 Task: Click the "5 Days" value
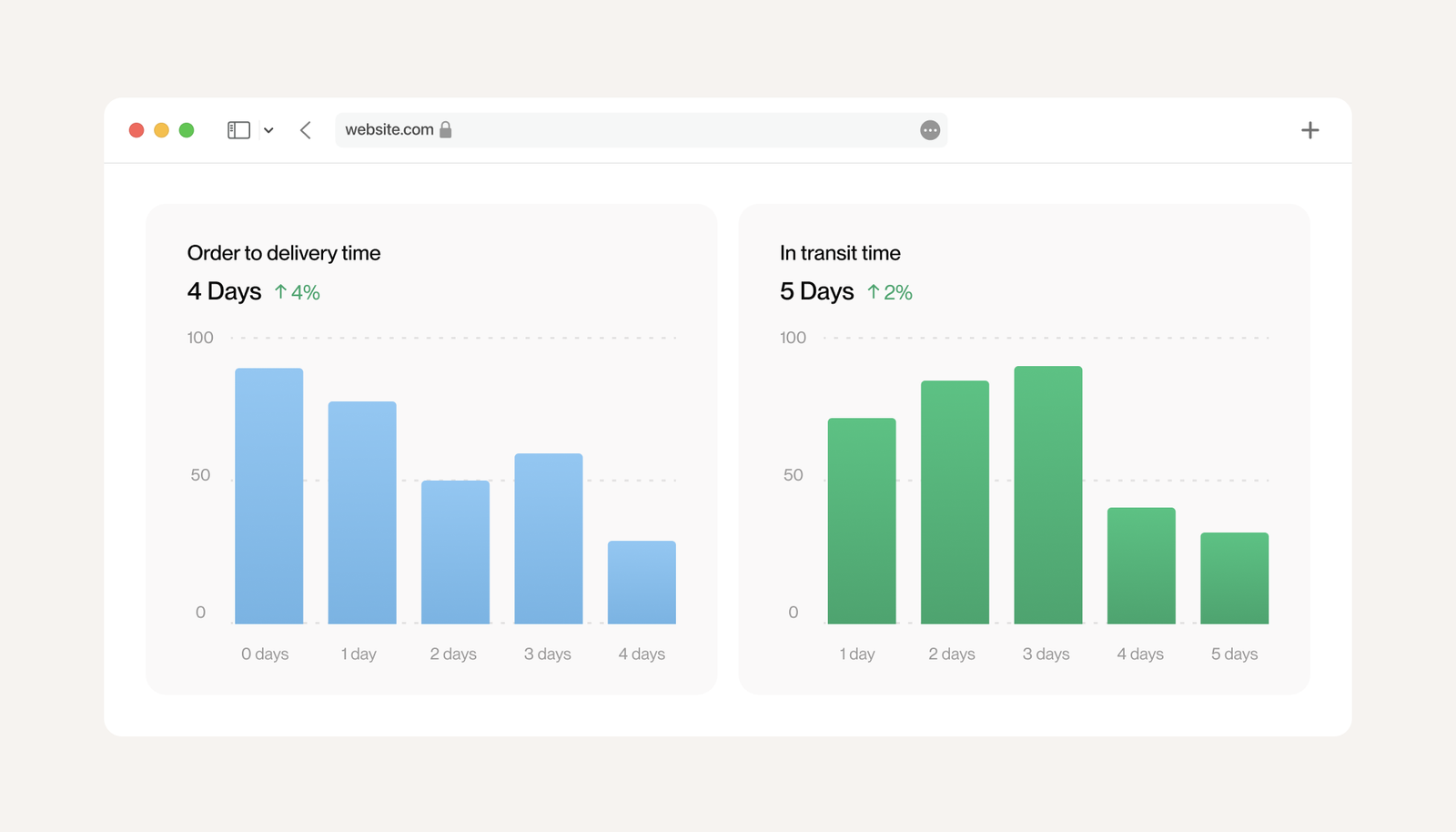tap(817, 291)
